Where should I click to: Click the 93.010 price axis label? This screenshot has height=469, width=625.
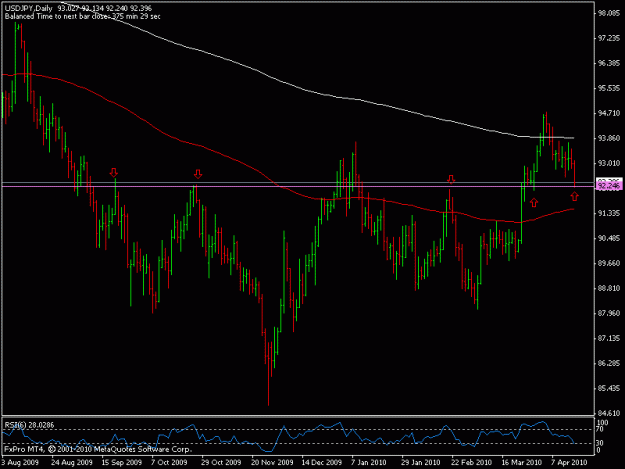[x=609, y=163]
